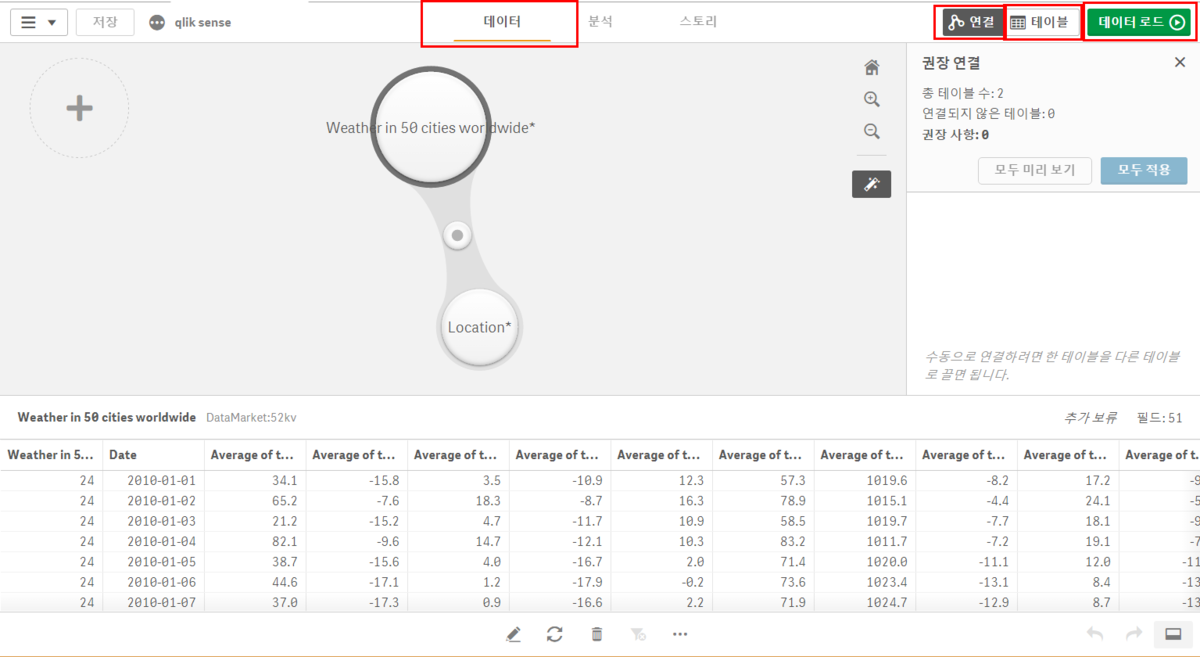This screenshot has width=1200, height=657.
Task: Click the refresh icon to reload table
Action: [x=555, y=634]
